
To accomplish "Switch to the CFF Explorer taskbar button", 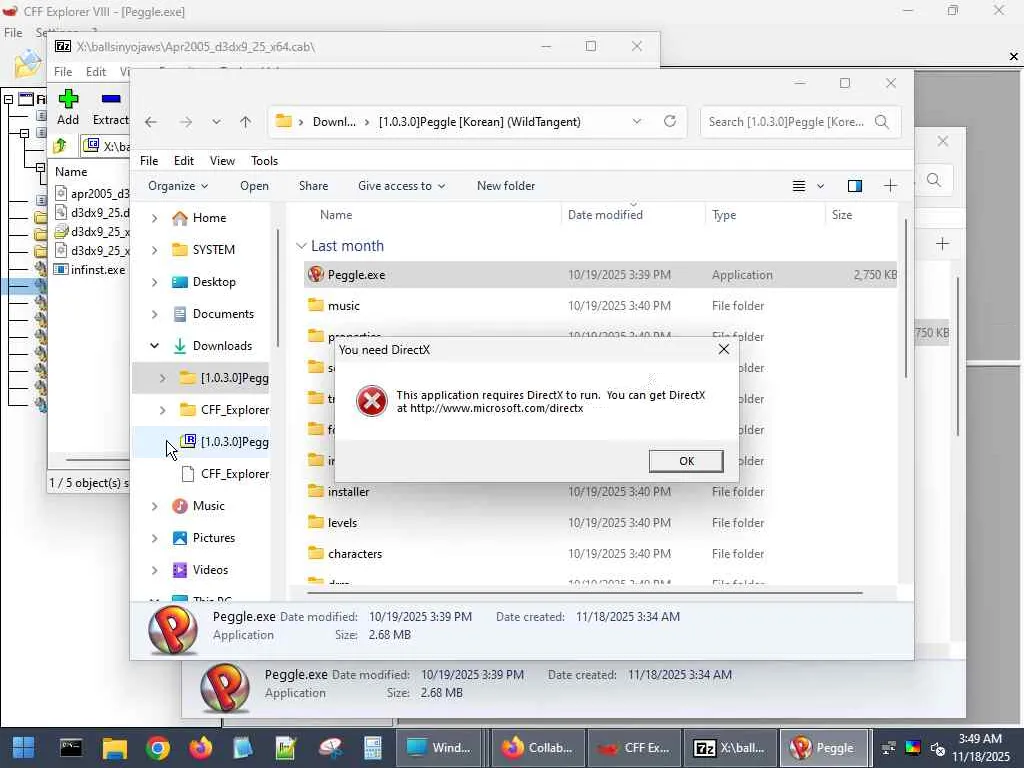I will [634, 748].
